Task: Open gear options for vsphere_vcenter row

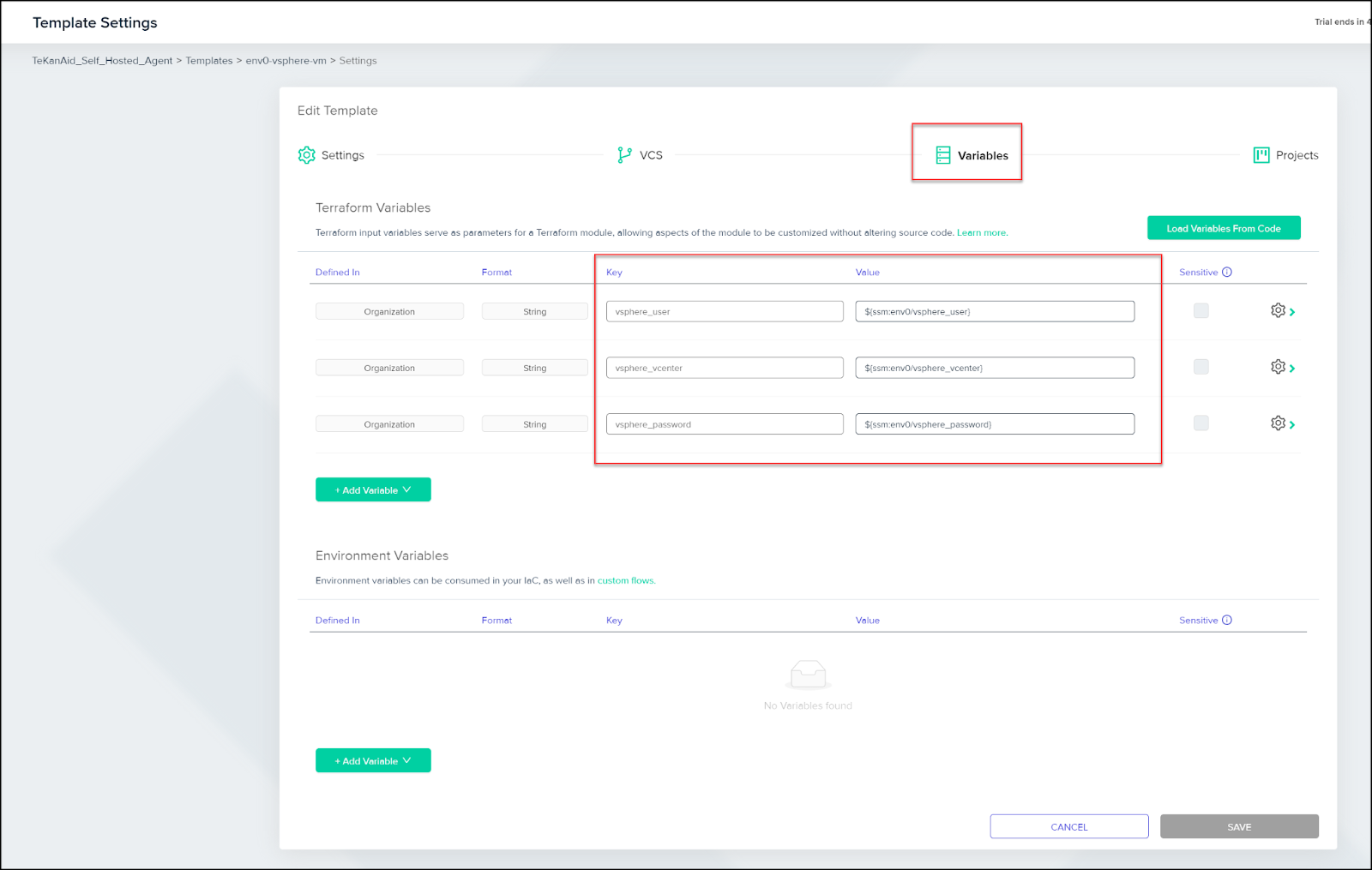Action: coord(1278,367)
